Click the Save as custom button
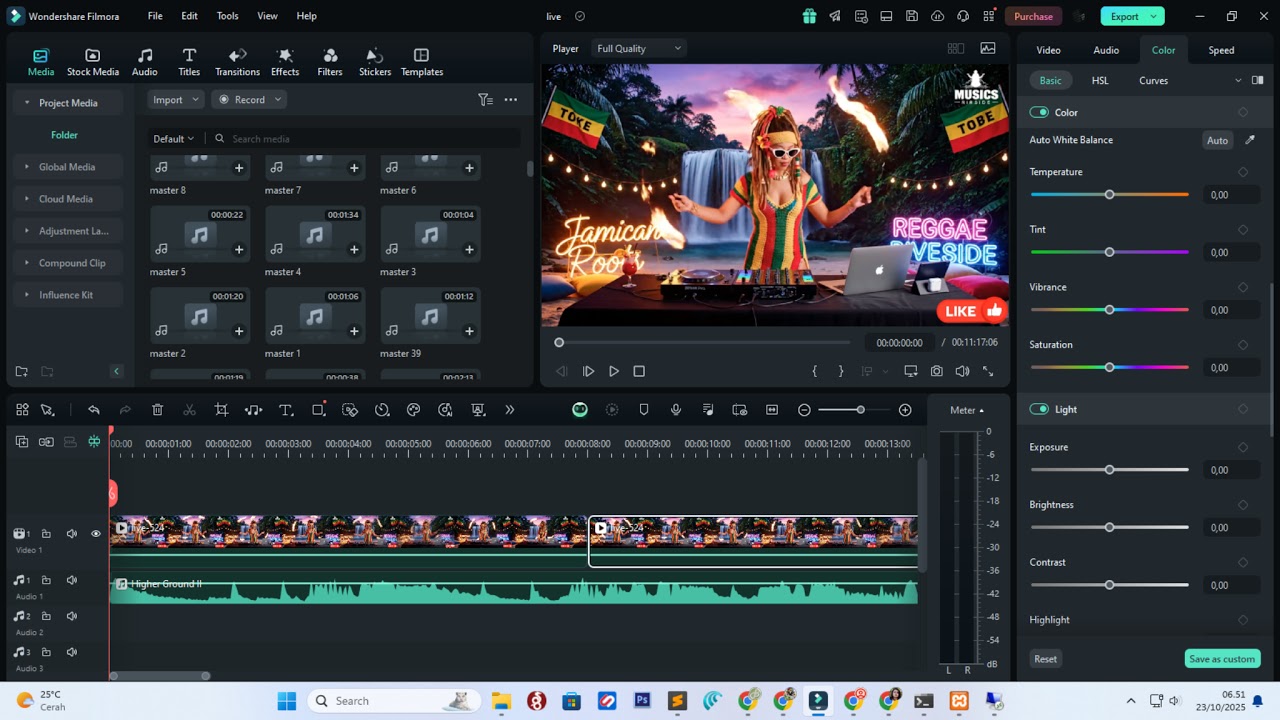The width and height of the screenshot is (1280, 720). click(x=1222, y=659)
